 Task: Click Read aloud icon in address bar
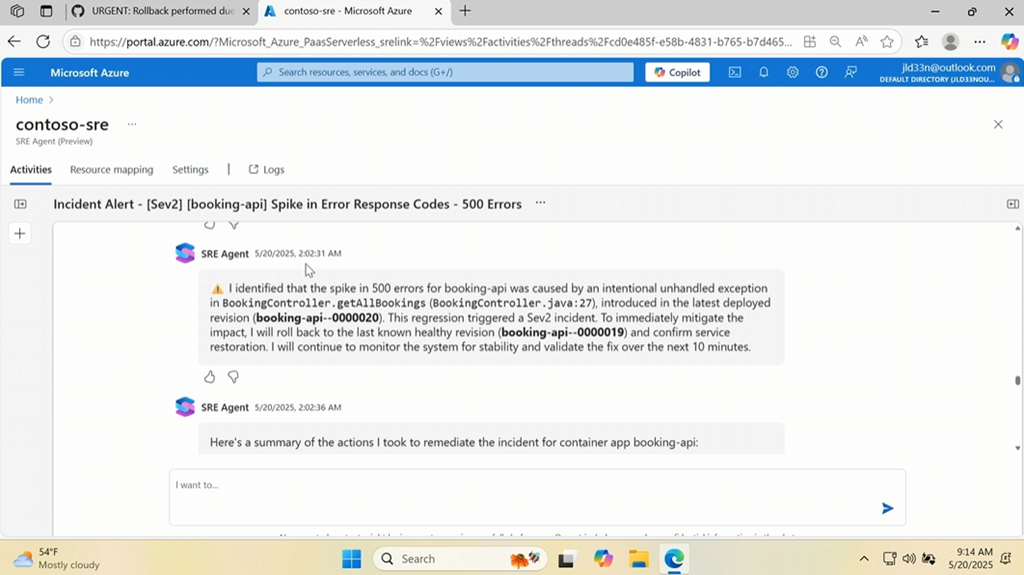(861, 42)
